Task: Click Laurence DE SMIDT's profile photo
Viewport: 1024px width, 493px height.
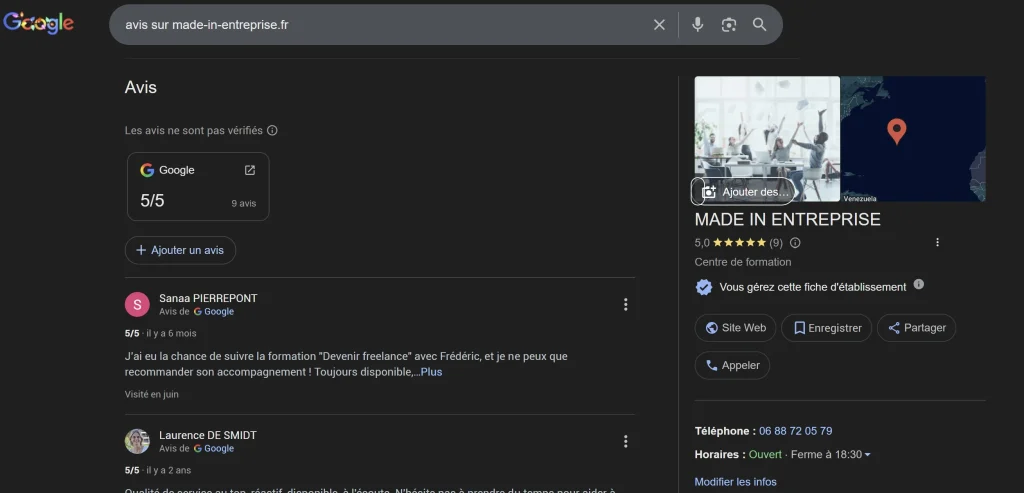Action: (137, 441)
